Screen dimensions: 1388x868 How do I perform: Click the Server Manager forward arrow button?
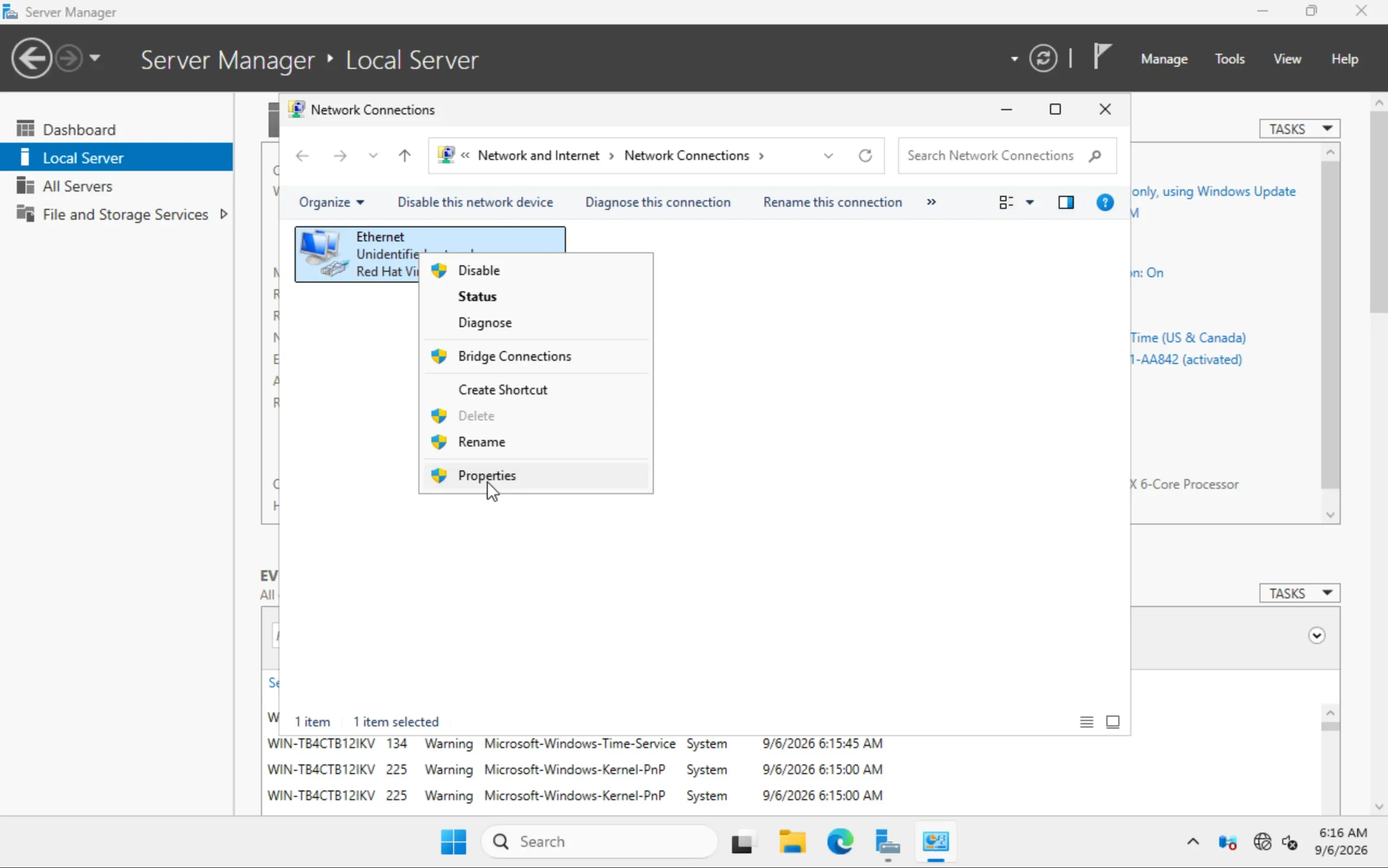69,59
